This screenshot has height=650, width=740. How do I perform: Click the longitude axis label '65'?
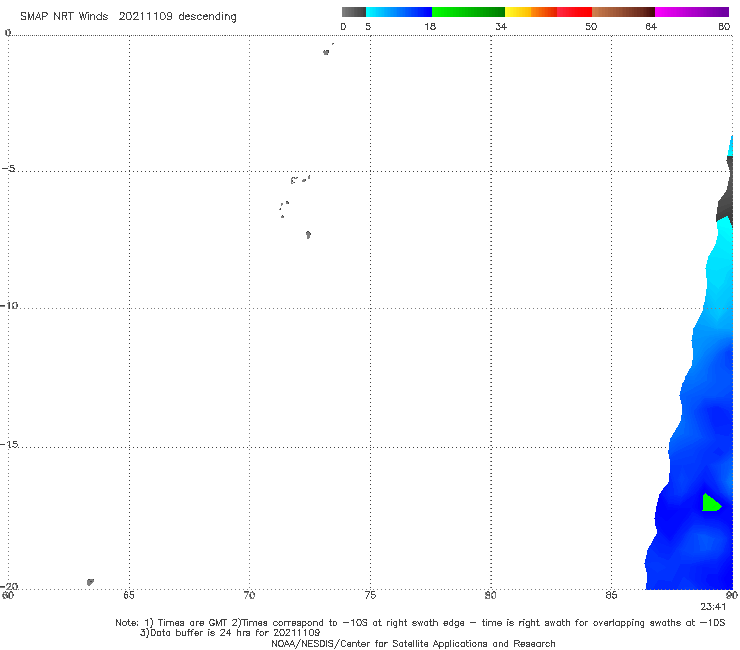click(129, 595)
